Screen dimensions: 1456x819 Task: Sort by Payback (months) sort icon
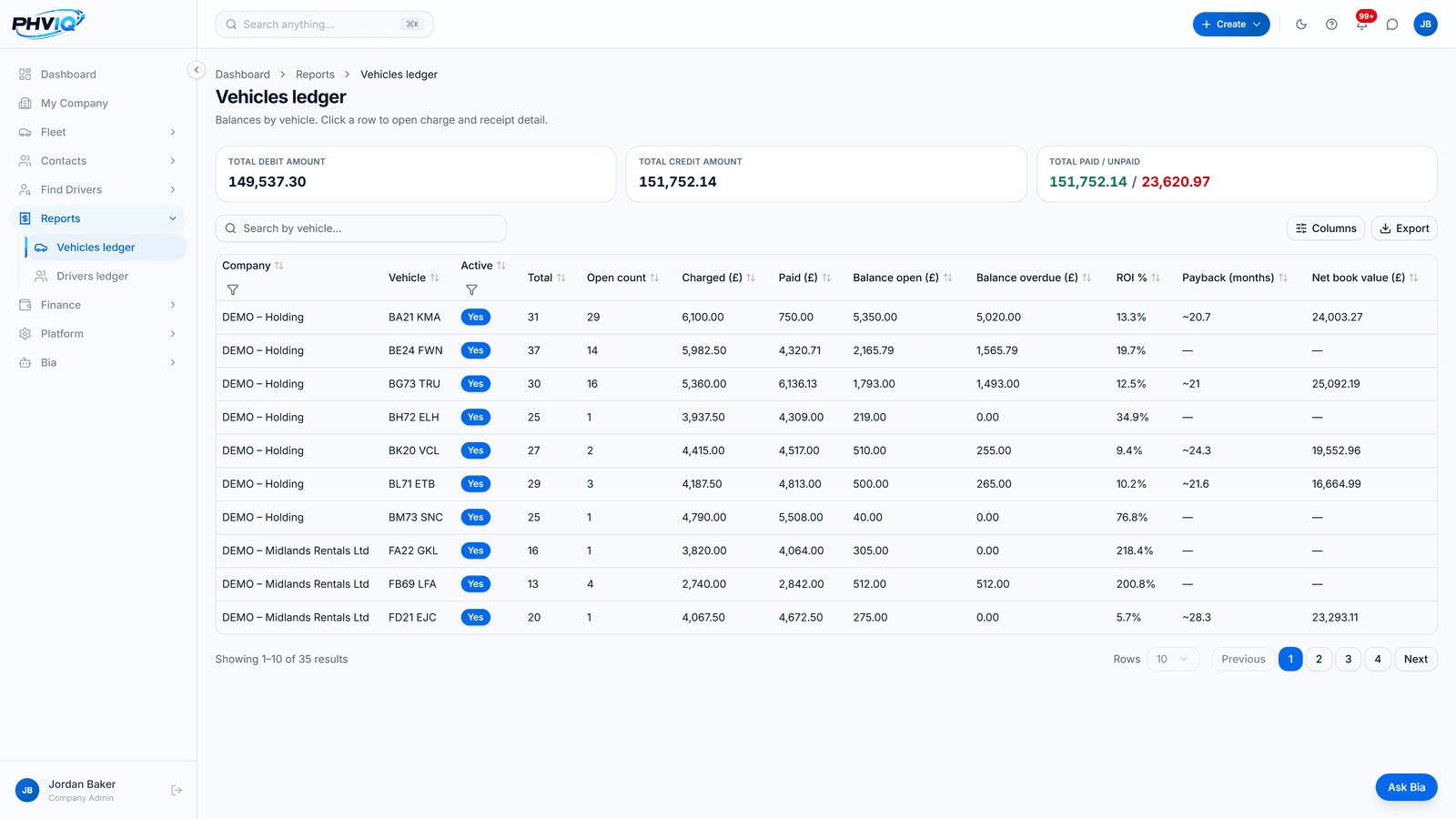1283,278
